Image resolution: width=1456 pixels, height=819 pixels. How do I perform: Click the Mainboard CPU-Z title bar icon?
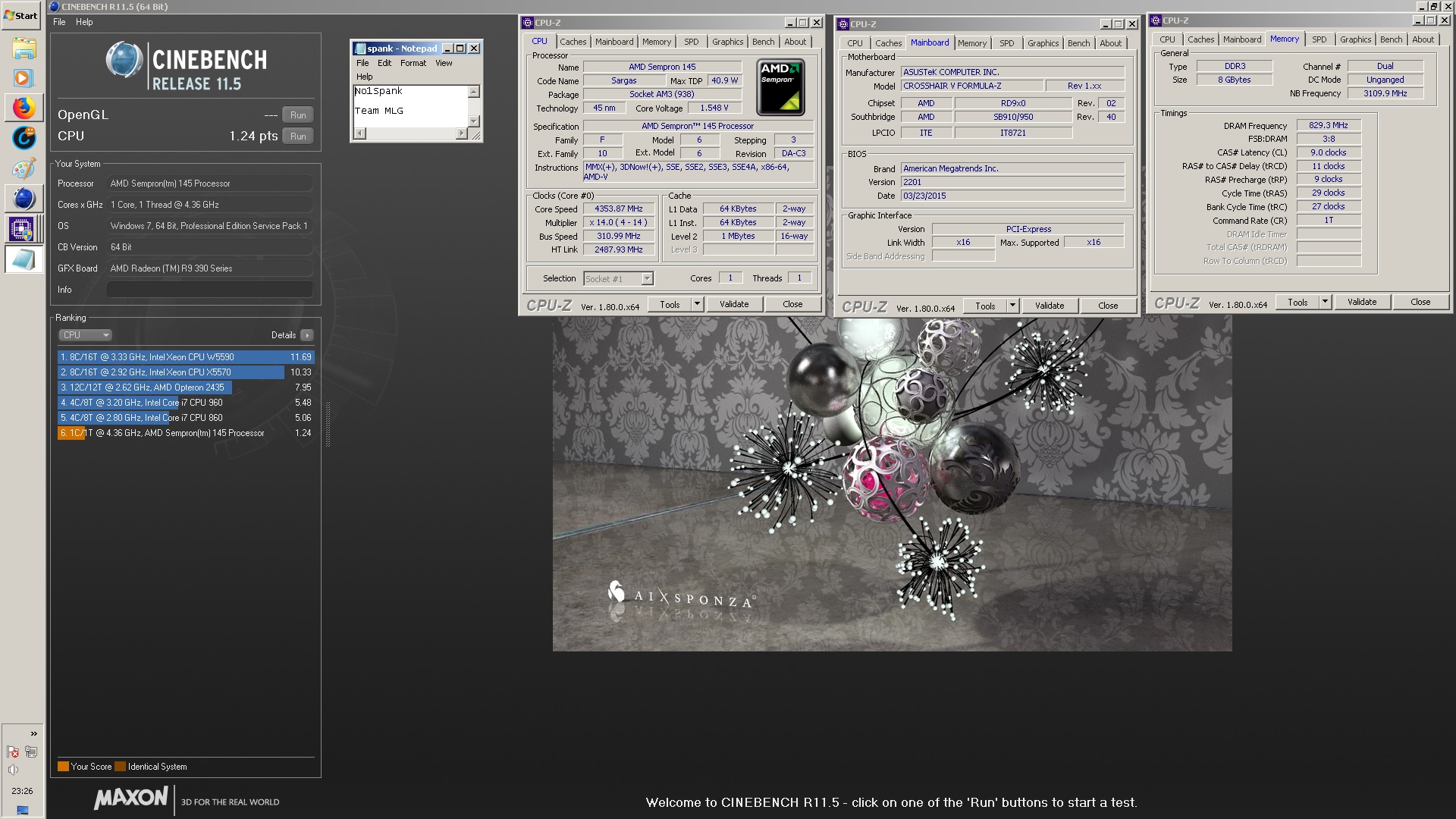(843, 24)
